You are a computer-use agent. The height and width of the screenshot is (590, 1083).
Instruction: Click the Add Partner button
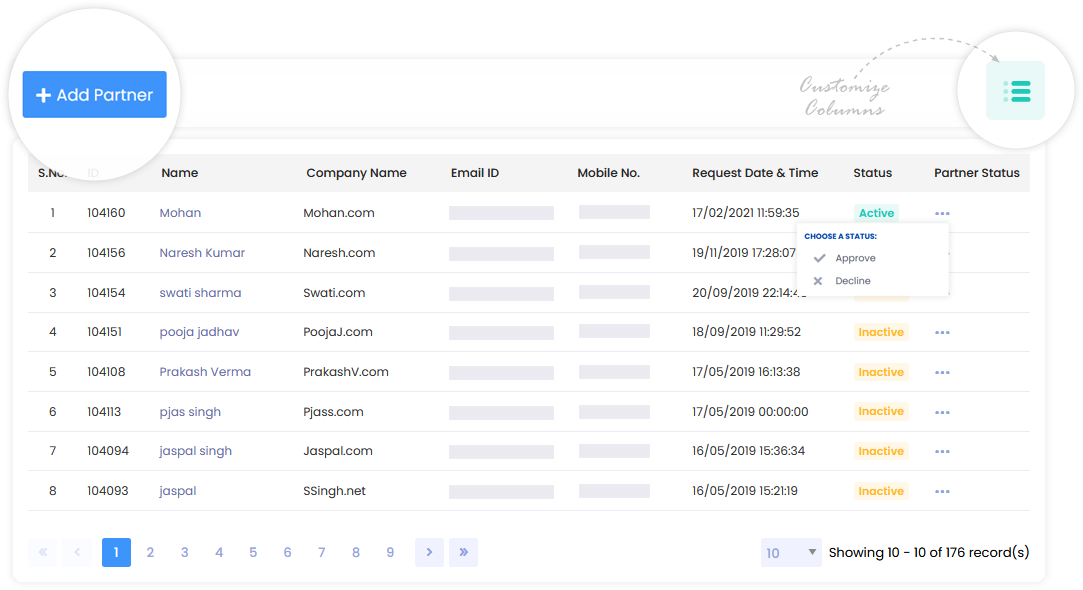click(95, 95)
